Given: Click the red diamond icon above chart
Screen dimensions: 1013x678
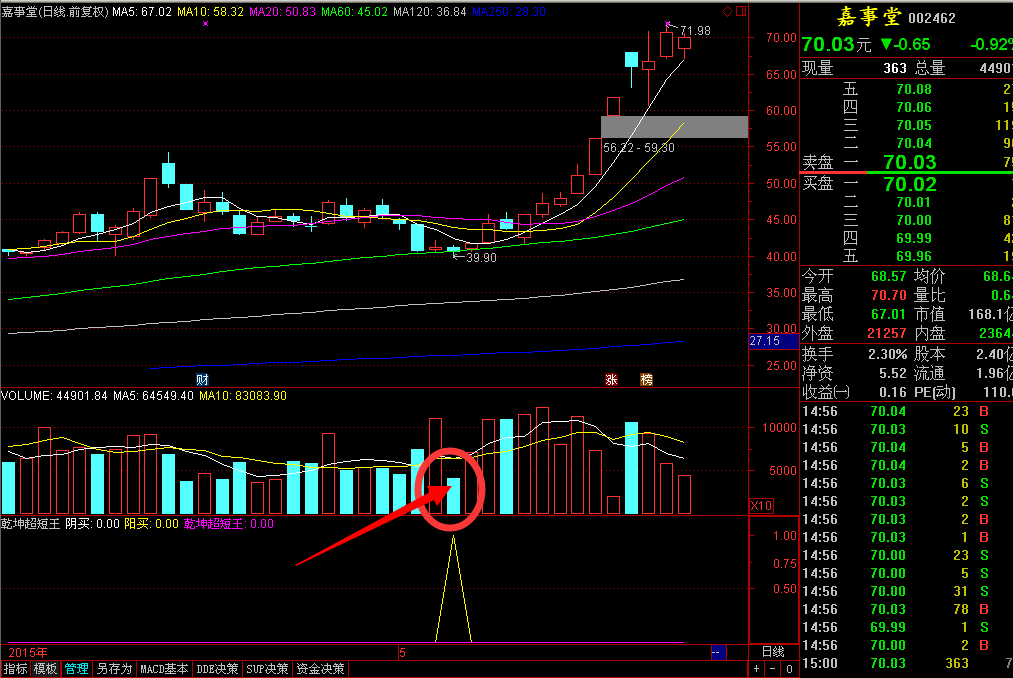Looking at the screenshot, I should click(x=727, y=11).
